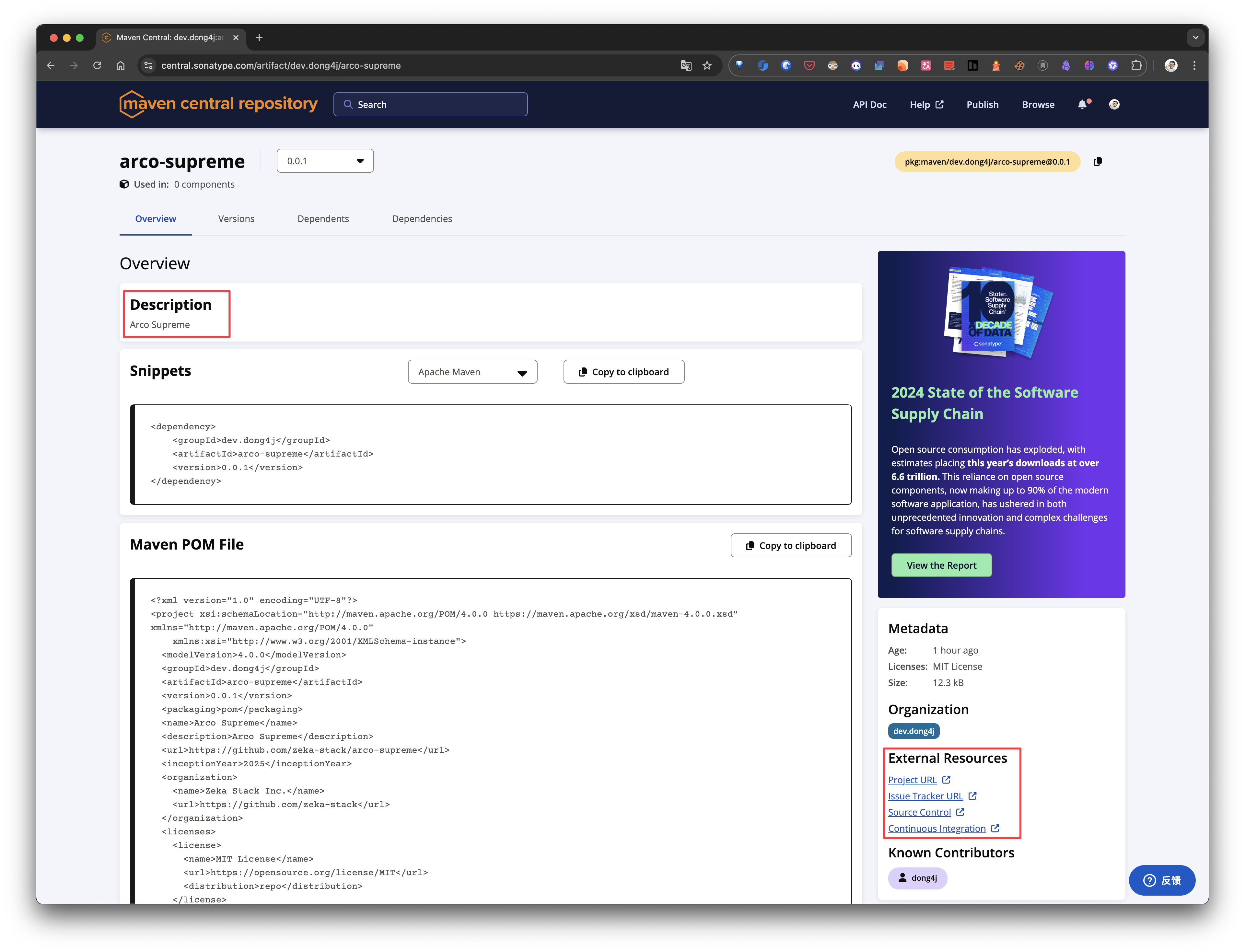Open the version 0.0.1 dropdown
This screenshot has height=952, width=1245.
(325, 161)
